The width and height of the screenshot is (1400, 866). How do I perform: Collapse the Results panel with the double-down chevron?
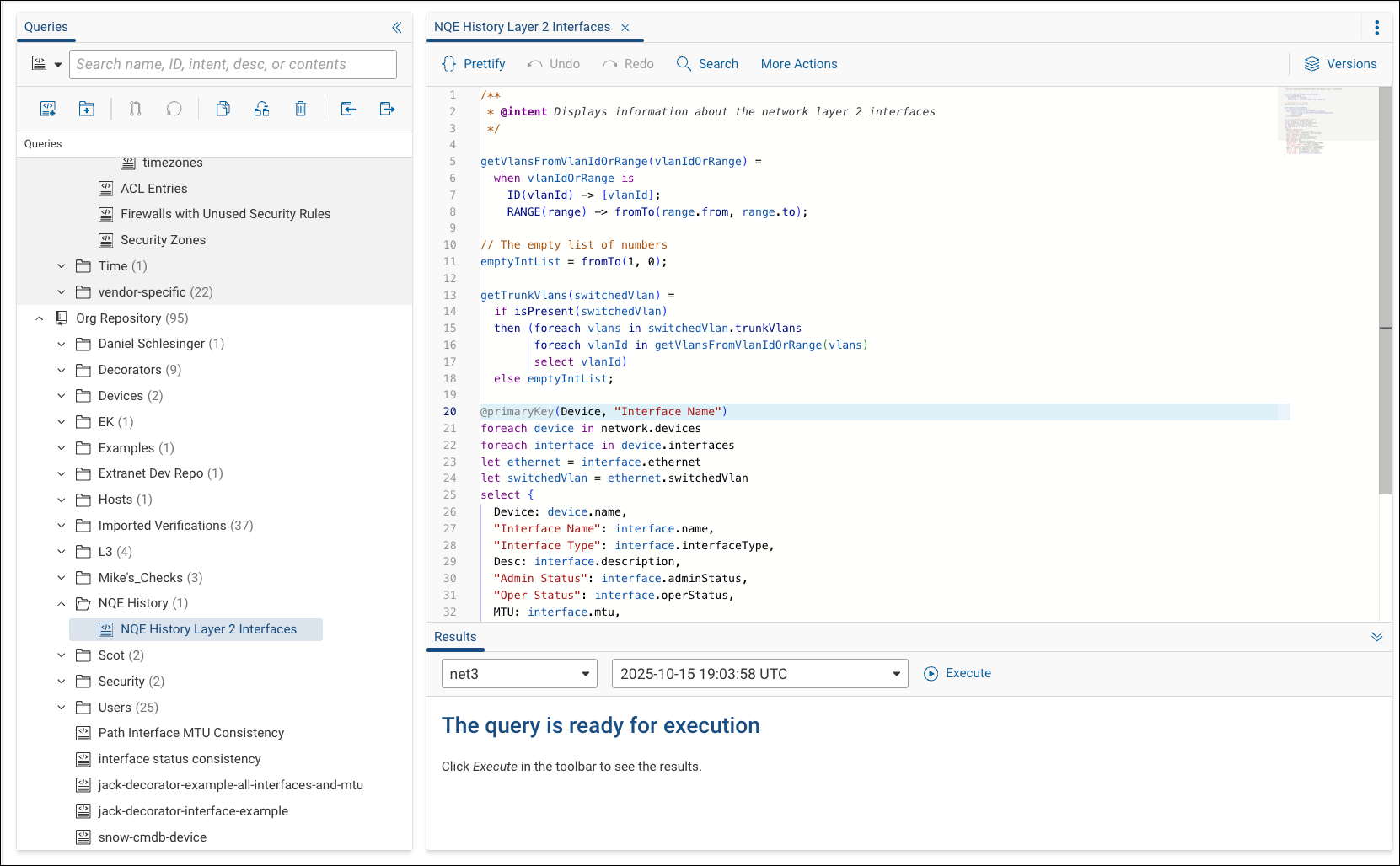(x=1377, y=637)
